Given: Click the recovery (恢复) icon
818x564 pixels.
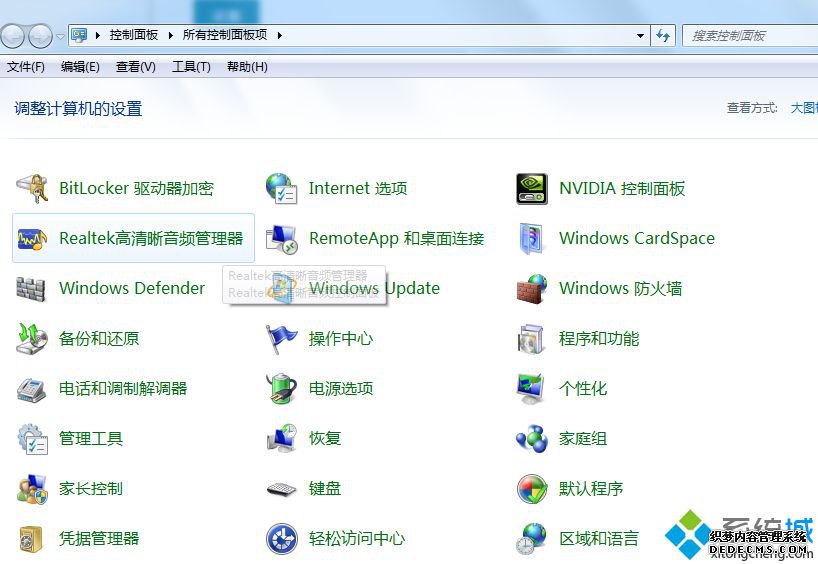Looking at the screenshot, I should pos(282,438).
